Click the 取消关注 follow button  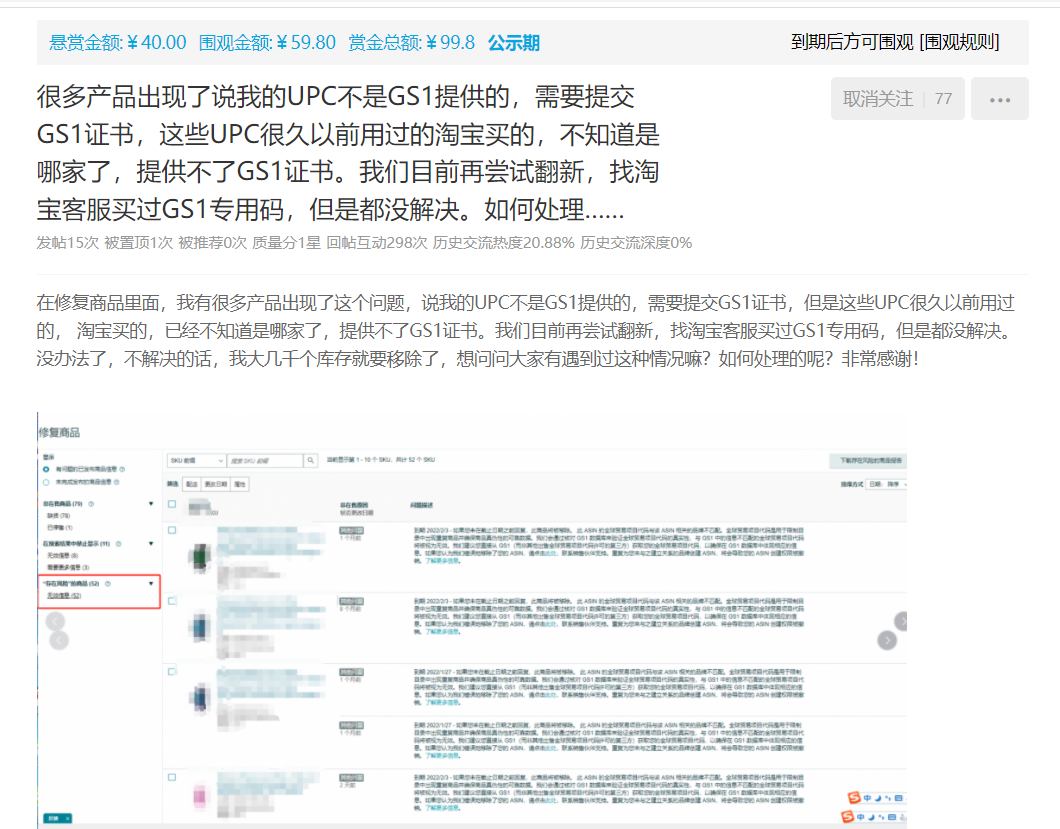[897, 99]
